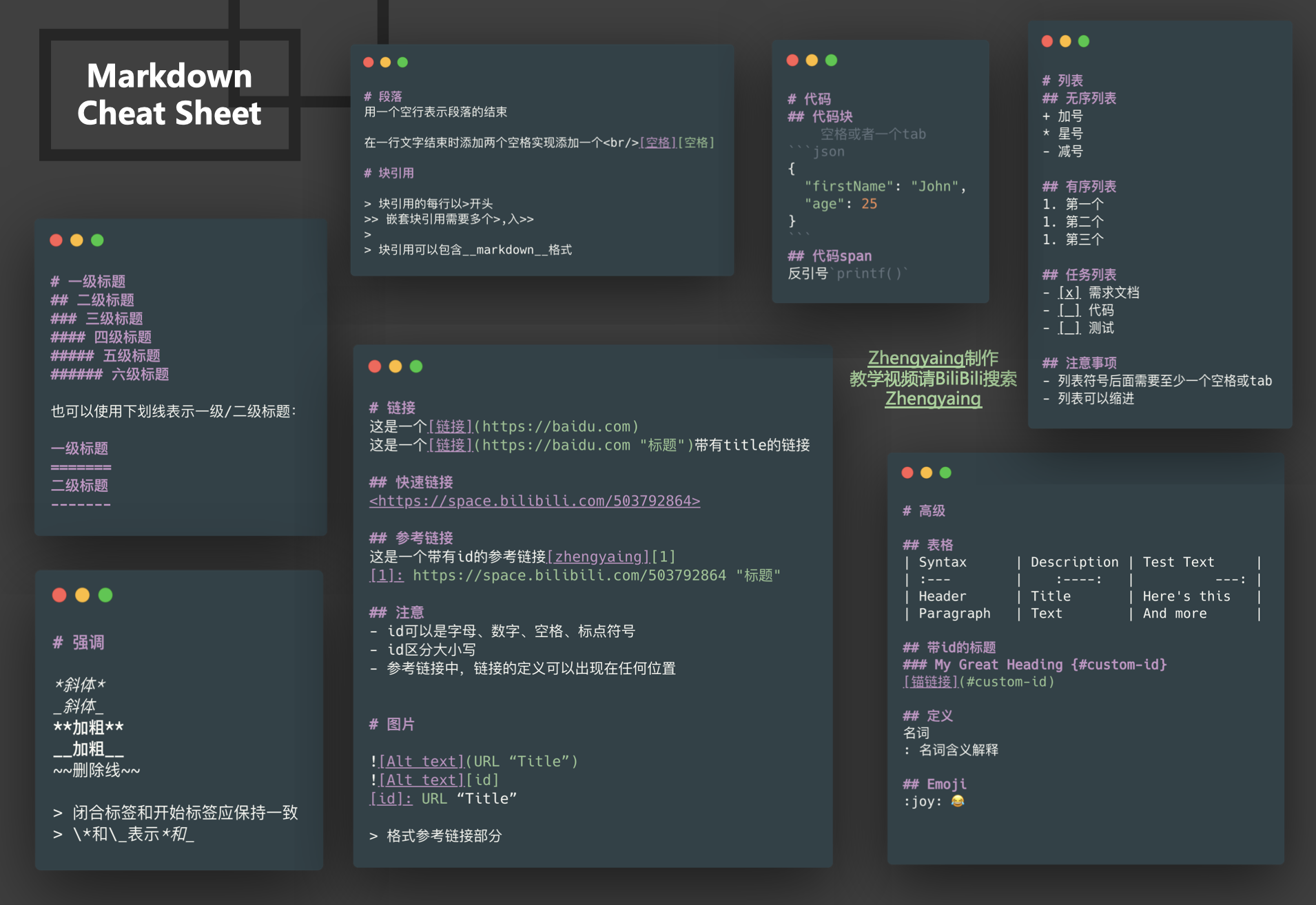Viewport: 1316px width, 905px height.
Task: Select the '###### 六级标题' heading line
Action: [x=110, y=375]
